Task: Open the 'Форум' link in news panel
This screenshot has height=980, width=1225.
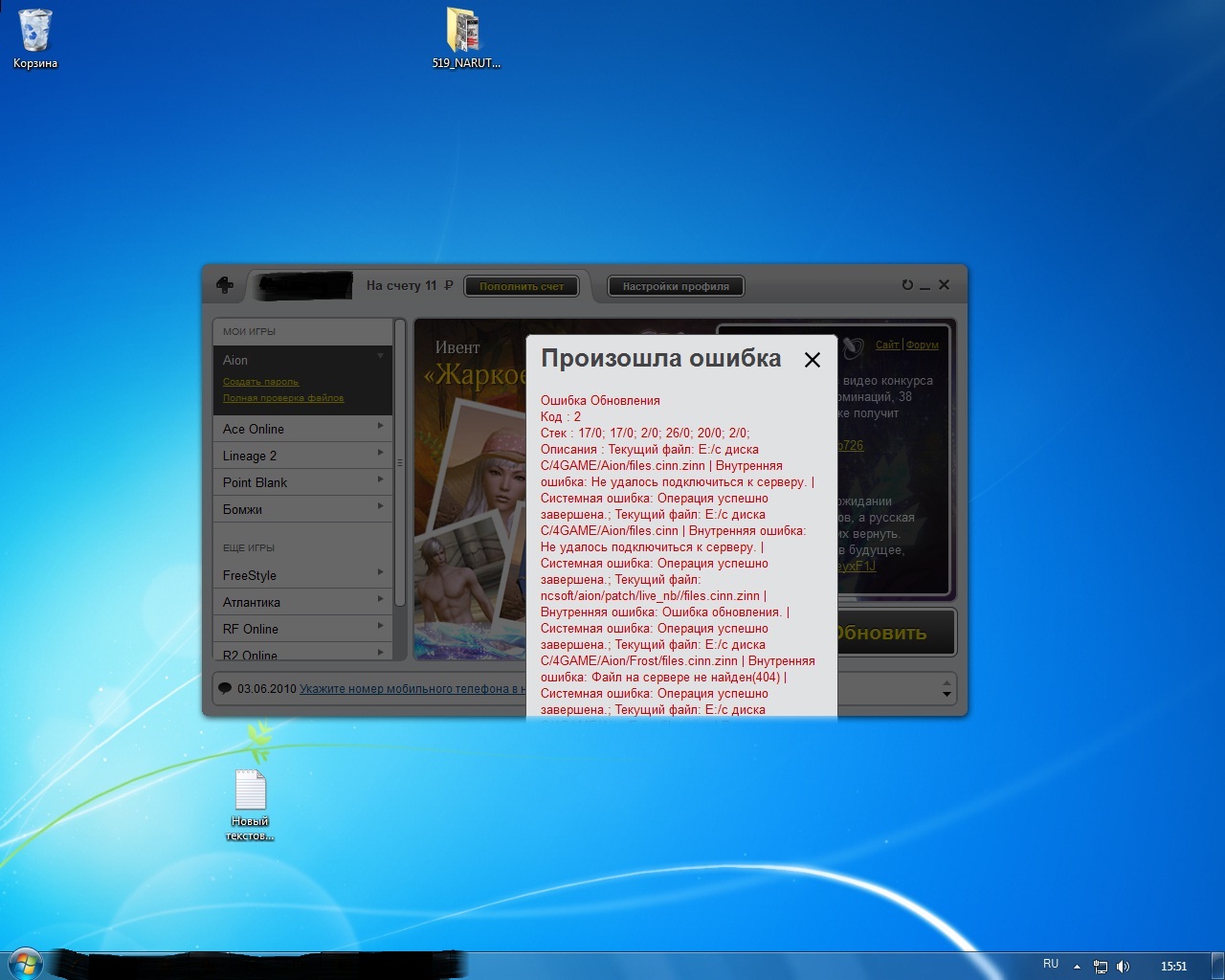Action: (x=923, y=345)
